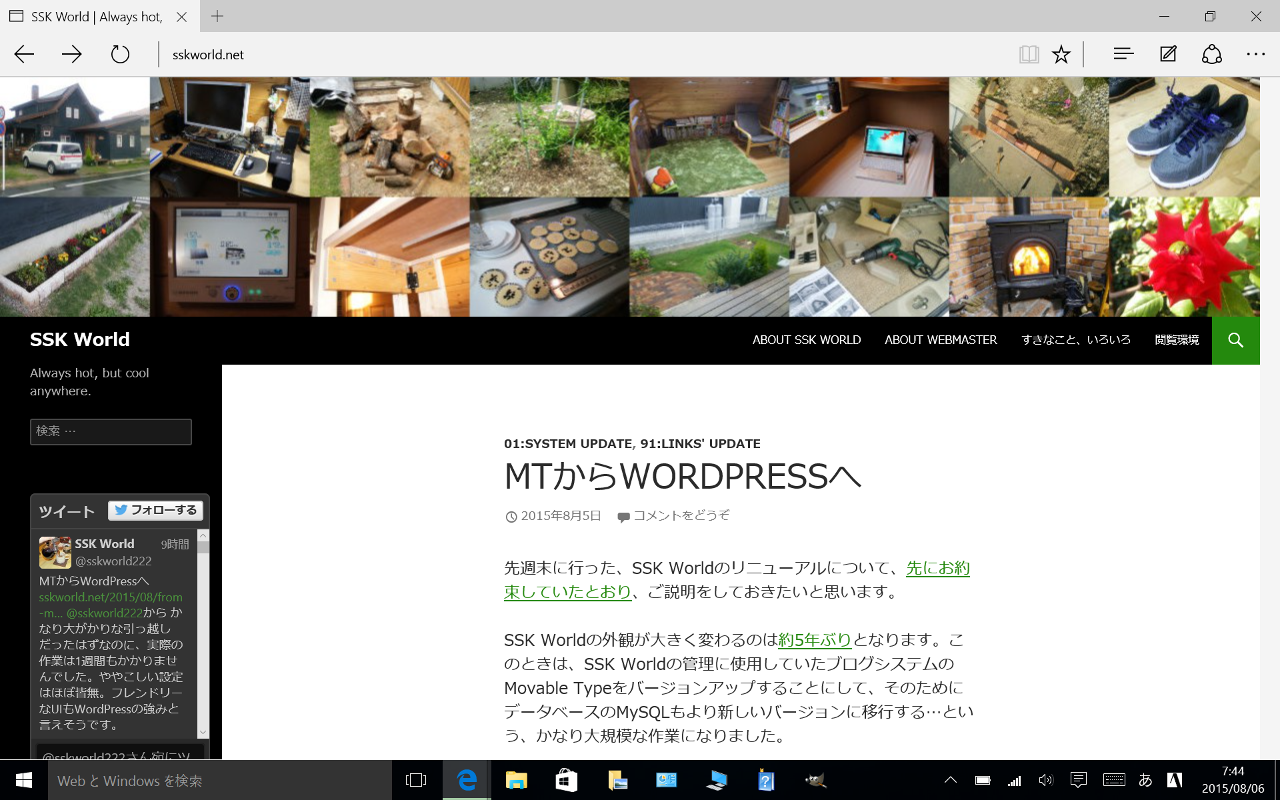
Task: Check the battery status tray icon
Action: click(x=983, y=780)
